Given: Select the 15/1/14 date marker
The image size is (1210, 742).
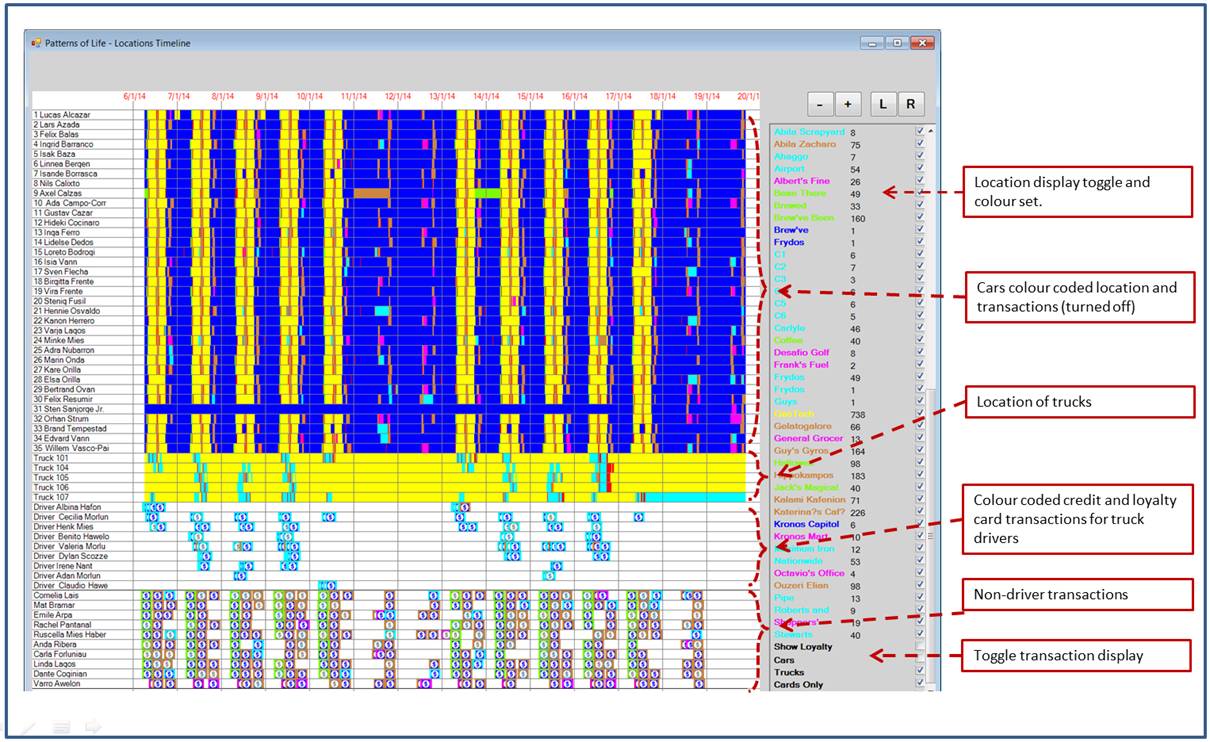Looking at the screenshot, I should coord(530,97).
